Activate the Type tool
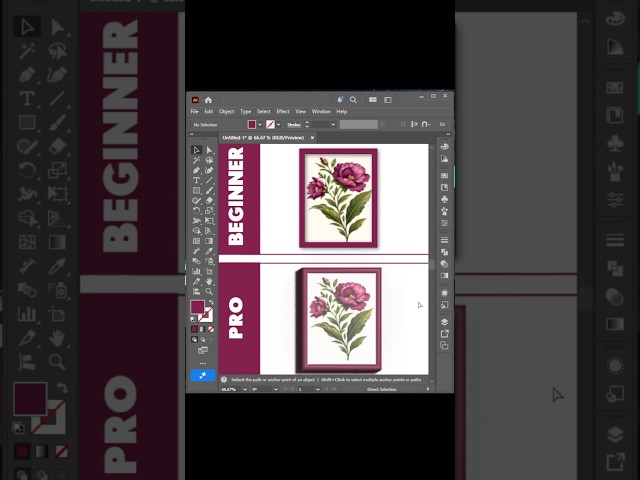This screenshot has width=640, height=480. (x=196, y=180)
